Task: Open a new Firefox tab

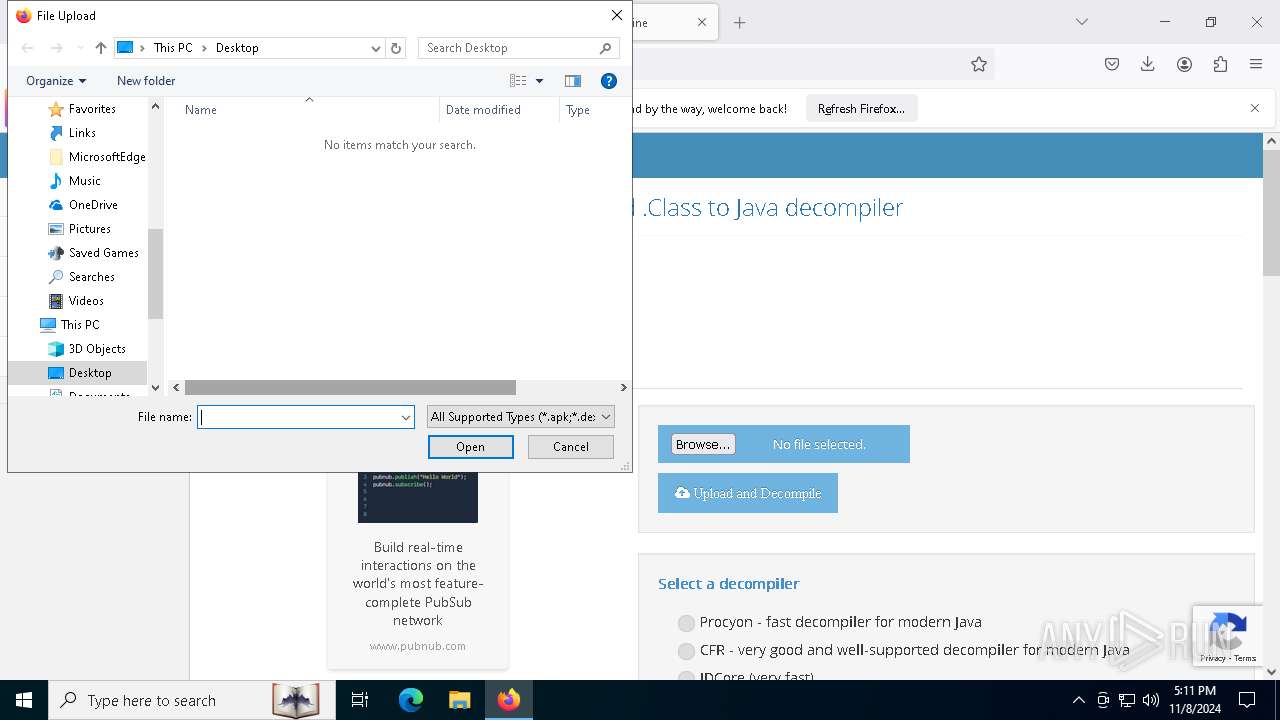Action: [x=740, y=22]
